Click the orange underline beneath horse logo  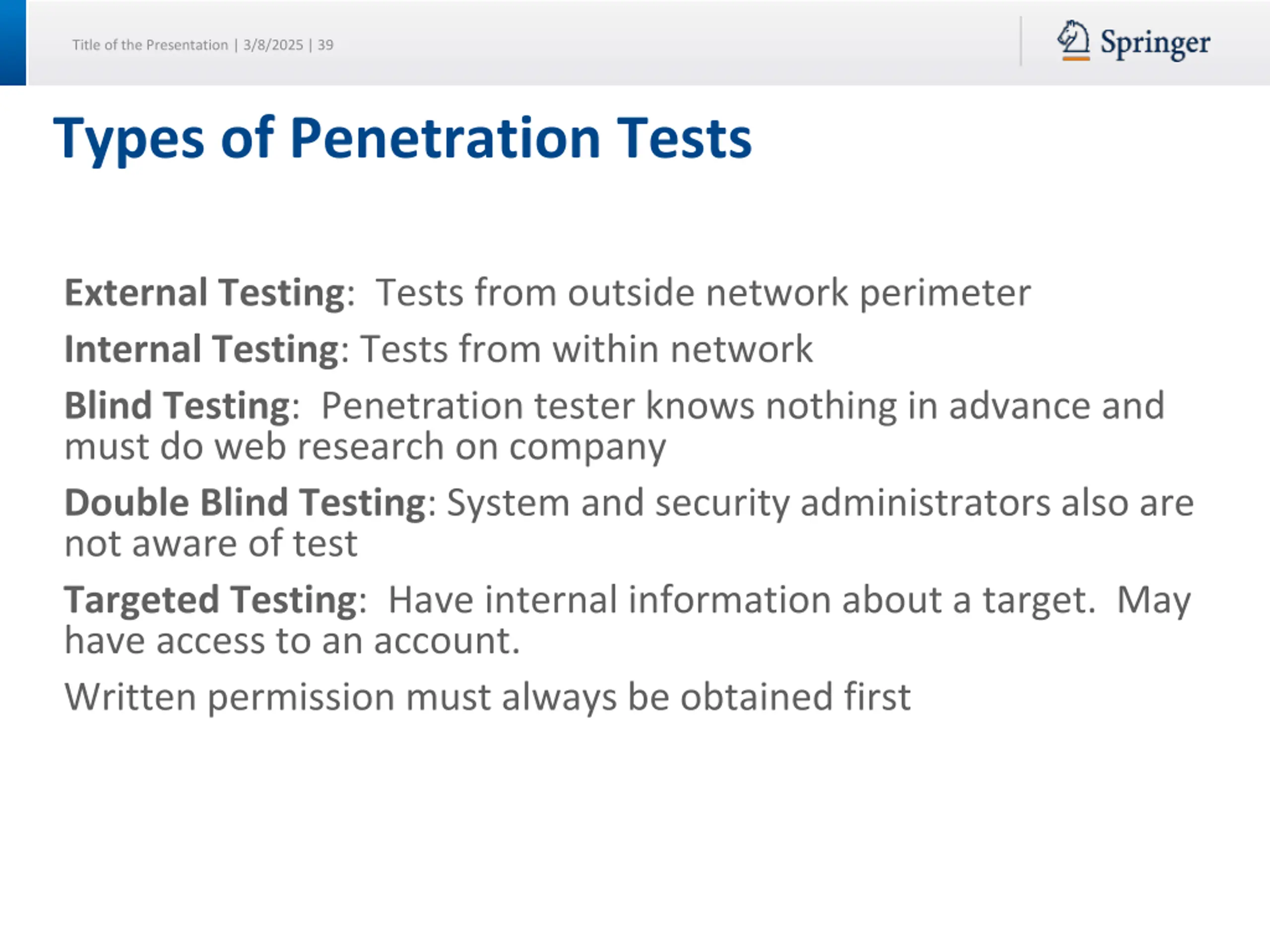click(x=1076, y=58)
